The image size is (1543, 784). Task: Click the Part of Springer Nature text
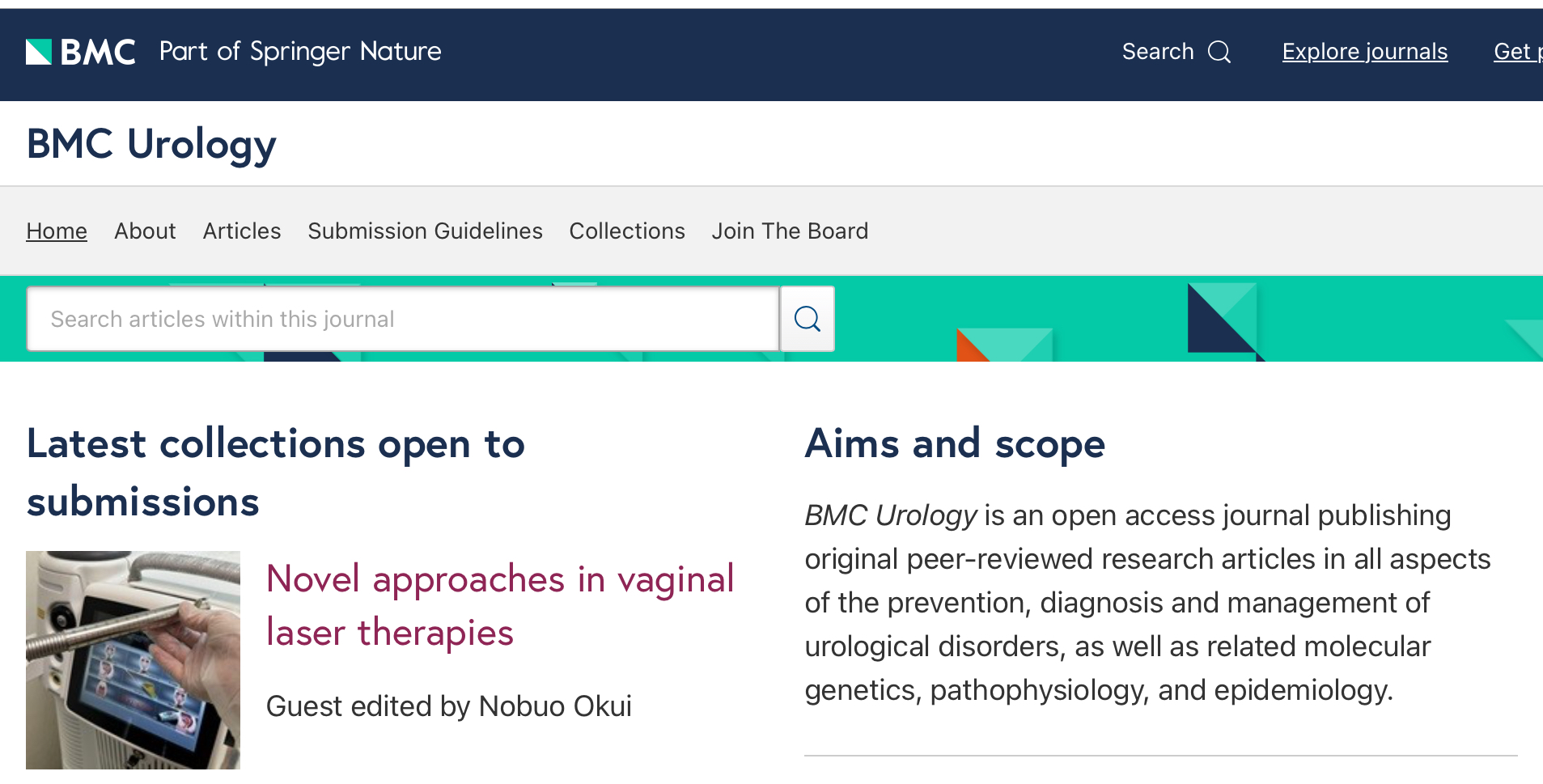[x=300, y=52]
